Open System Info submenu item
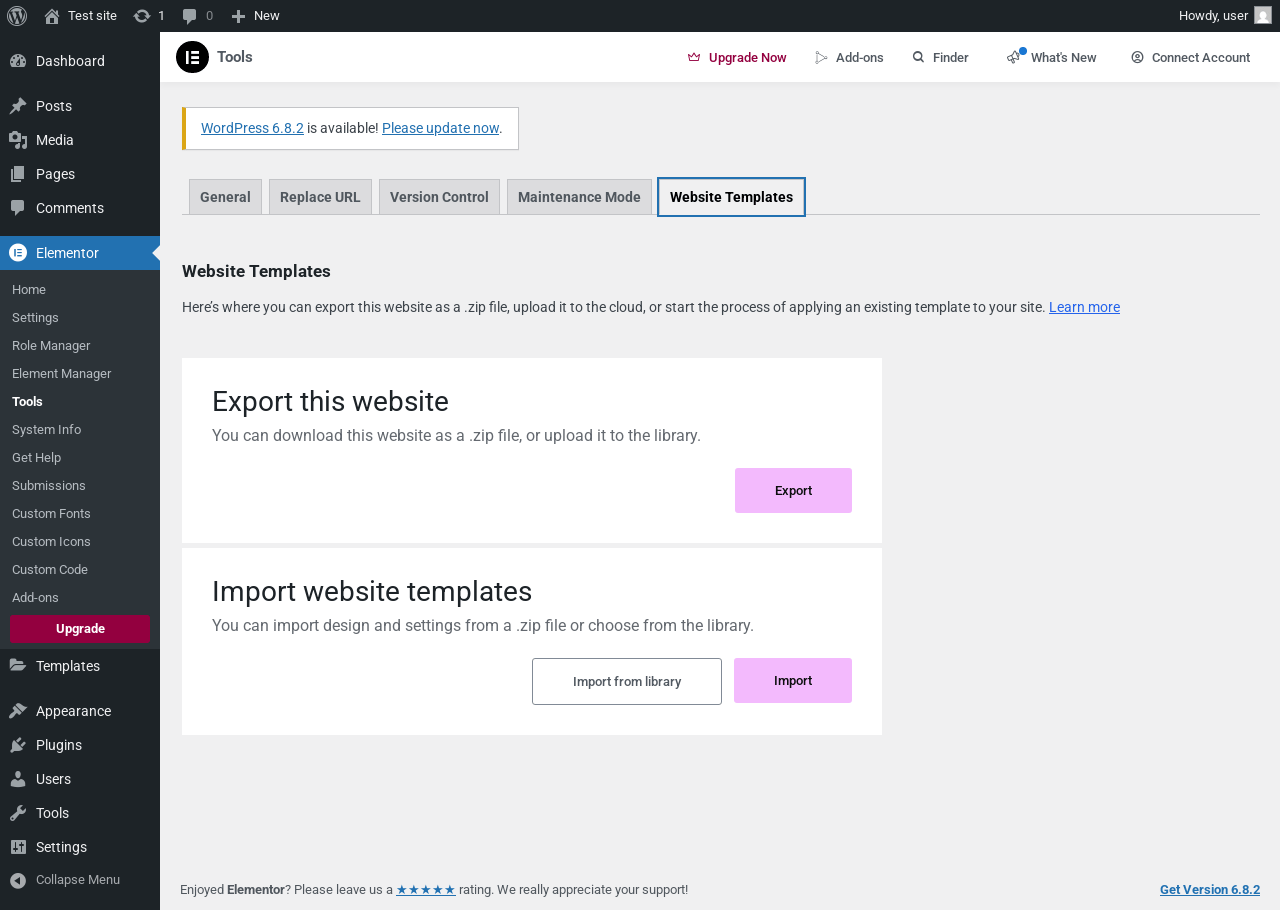Viewport: 1280px width, 910px height. tap(46, 430)
